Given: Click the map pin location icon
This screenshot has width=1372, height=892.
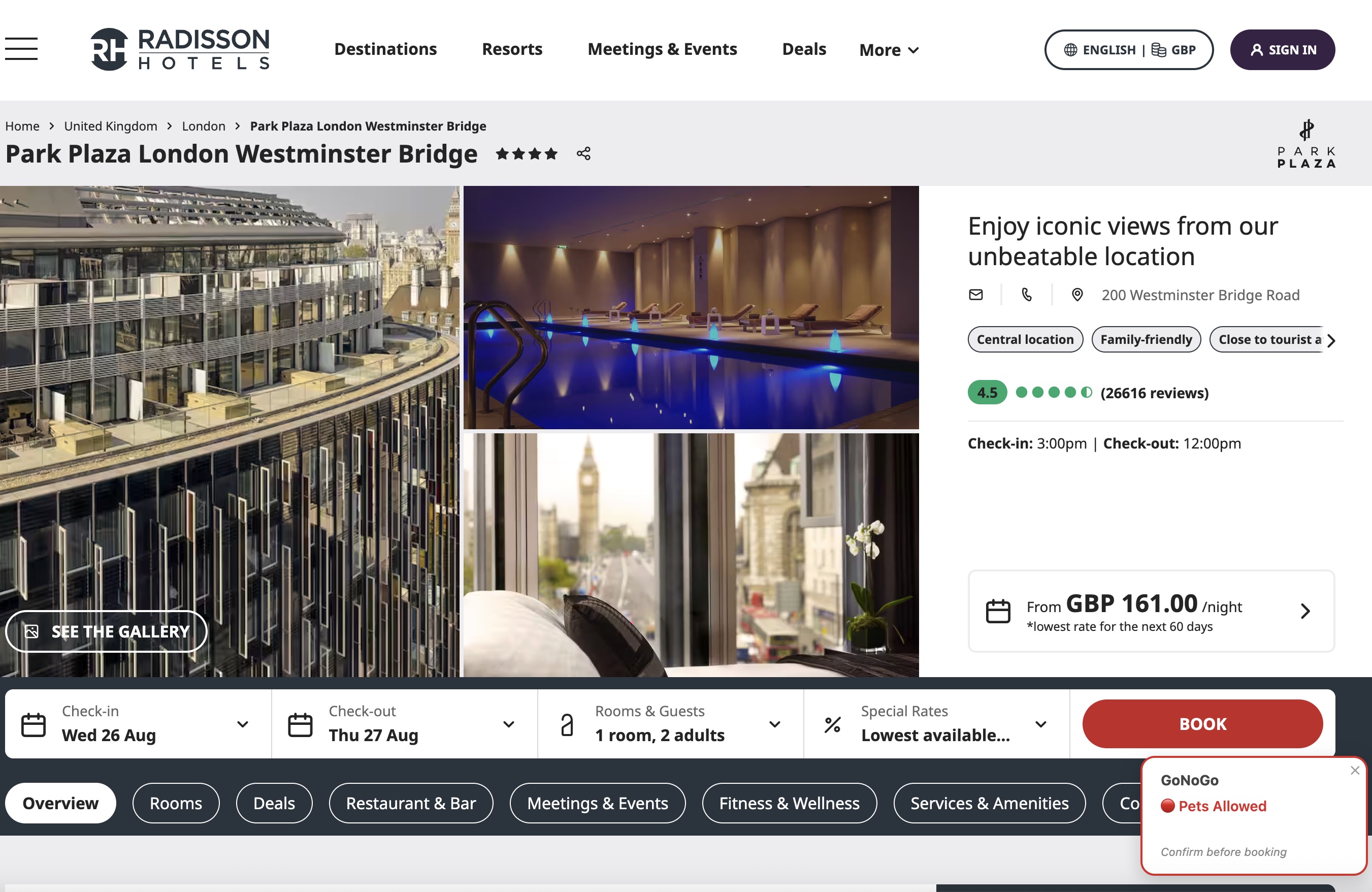Looking at the screenshot, I should tap(1077, 295).
